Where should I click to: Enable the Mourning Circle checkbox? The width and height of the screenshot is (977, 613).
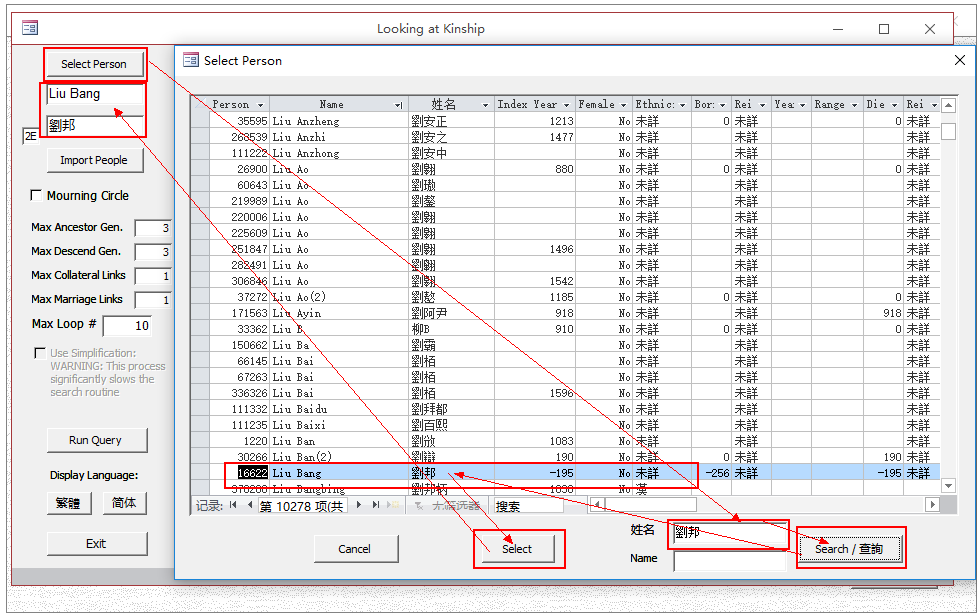coord(37,195)
